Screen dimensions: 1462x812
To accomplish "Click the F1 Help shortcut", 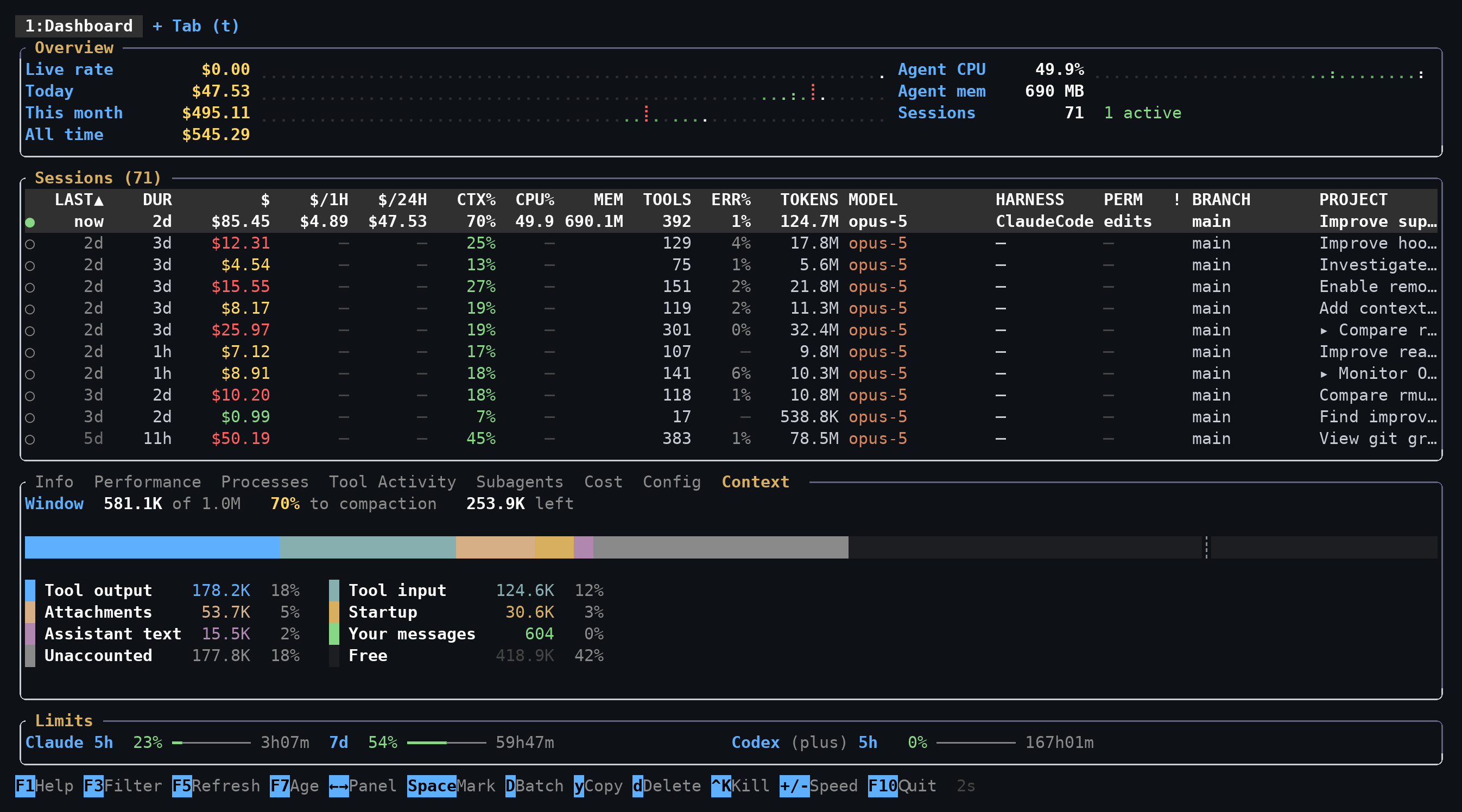I will pyautogui.click(x=45, y=786).
